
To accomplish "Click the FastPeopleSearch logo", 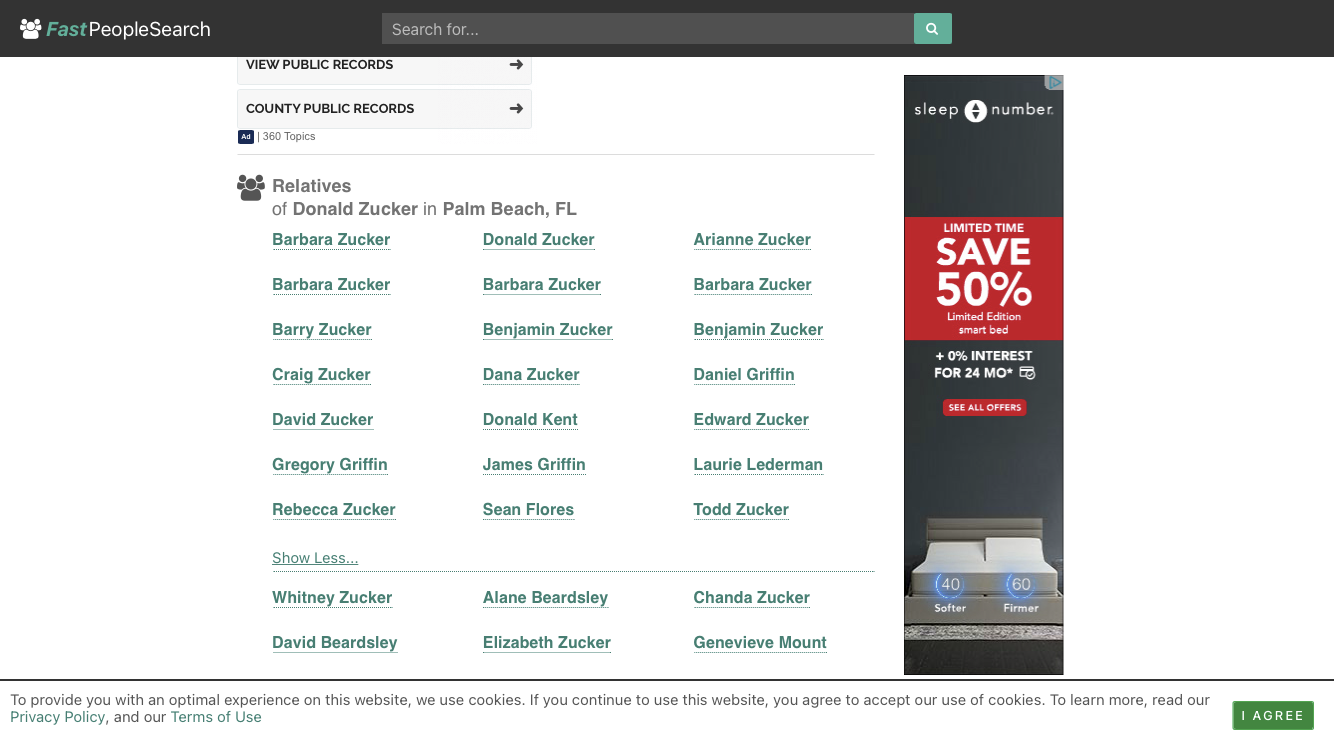I will (x=115, y=29).
